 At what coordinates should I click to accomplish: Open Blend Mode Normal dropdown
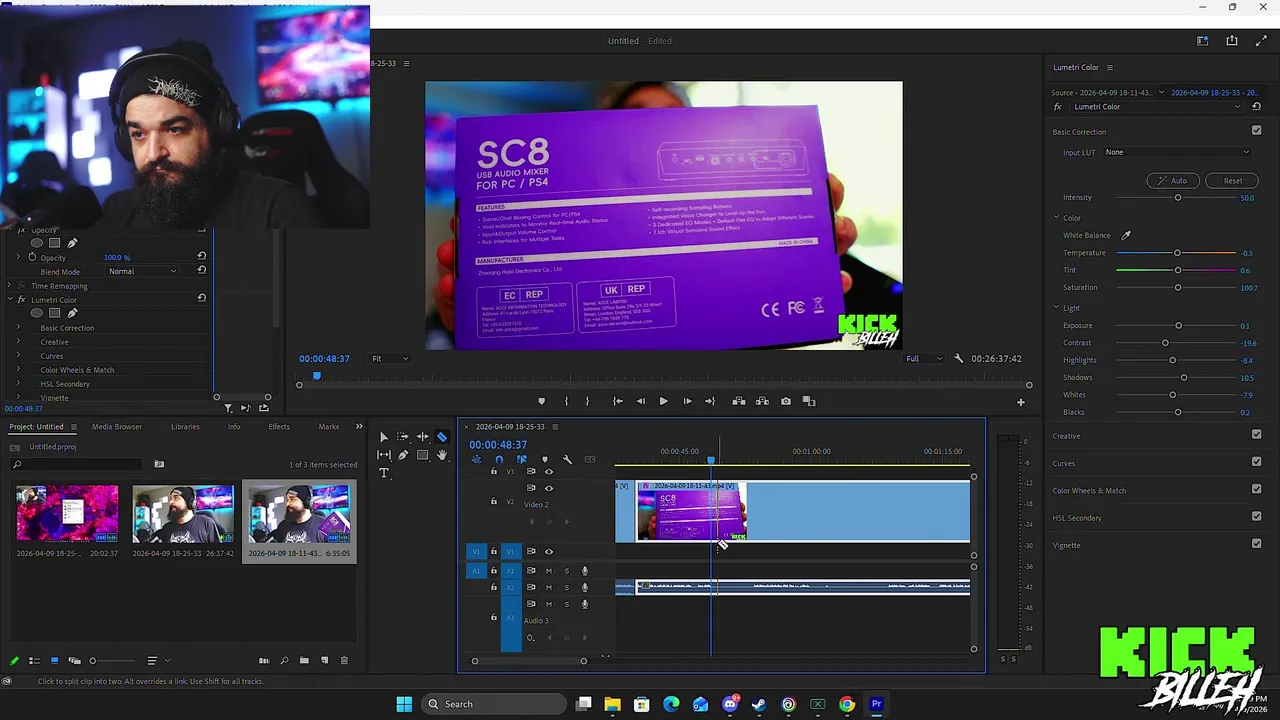143,271
